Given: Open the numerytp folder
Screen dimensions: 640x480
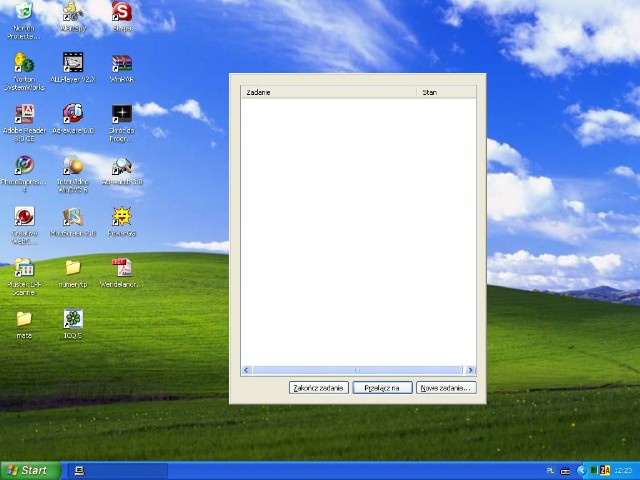Looking at the screenshot, I should [73, 268].
